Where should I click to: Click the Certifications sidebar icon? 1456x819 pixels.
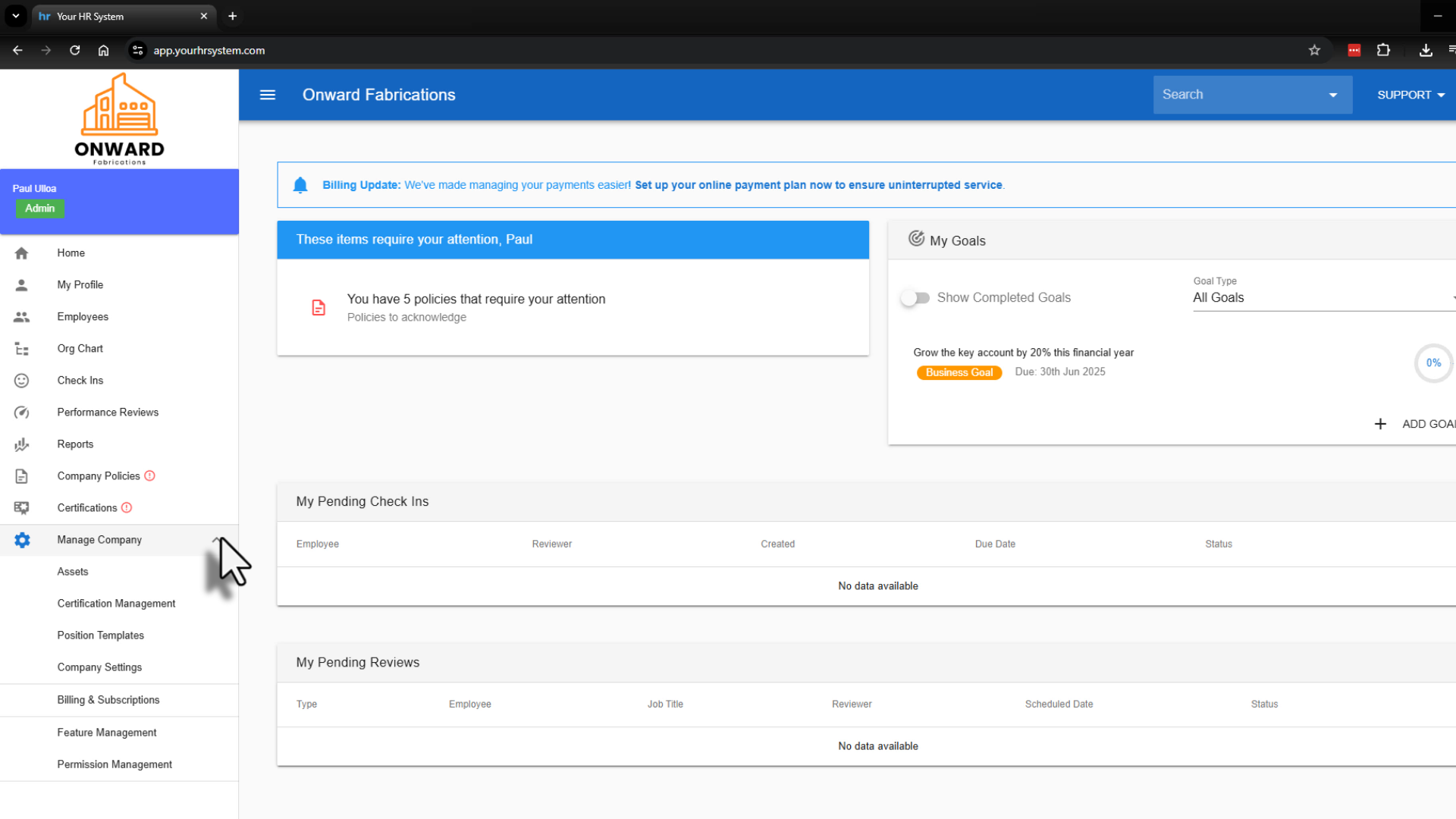click(x=21, y=508)
